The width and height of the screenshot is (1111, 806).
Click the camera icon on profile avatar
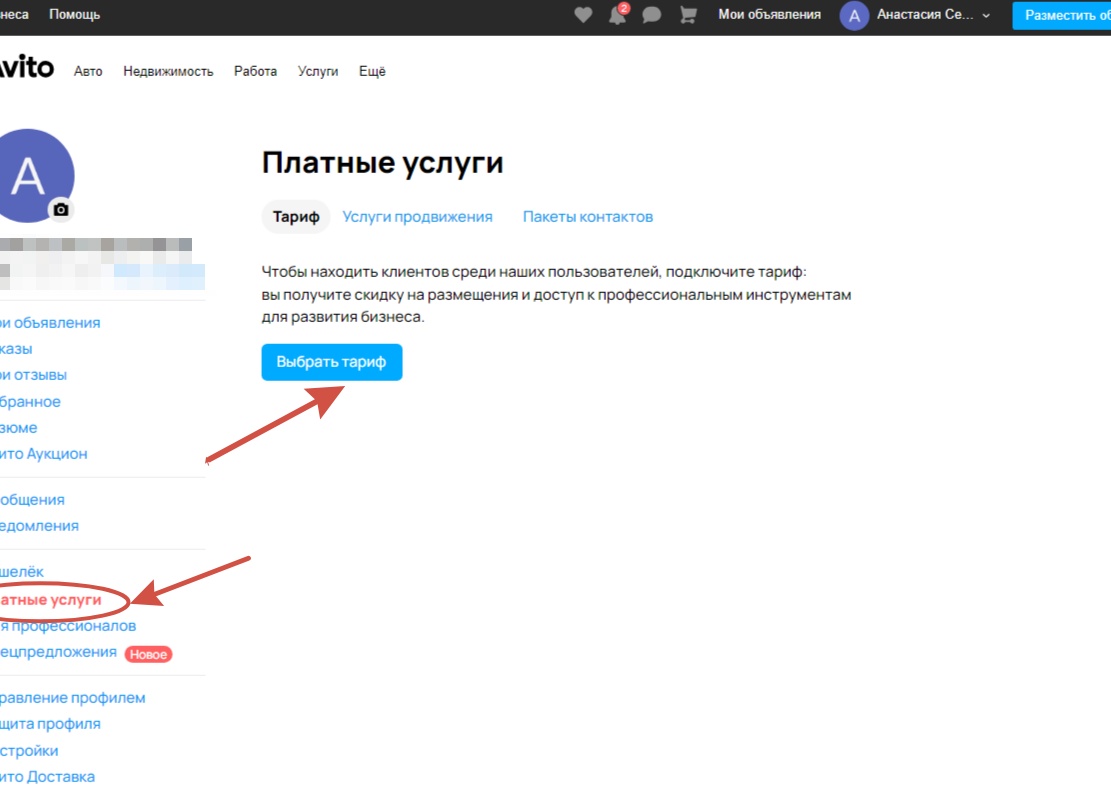coord(62,210)
